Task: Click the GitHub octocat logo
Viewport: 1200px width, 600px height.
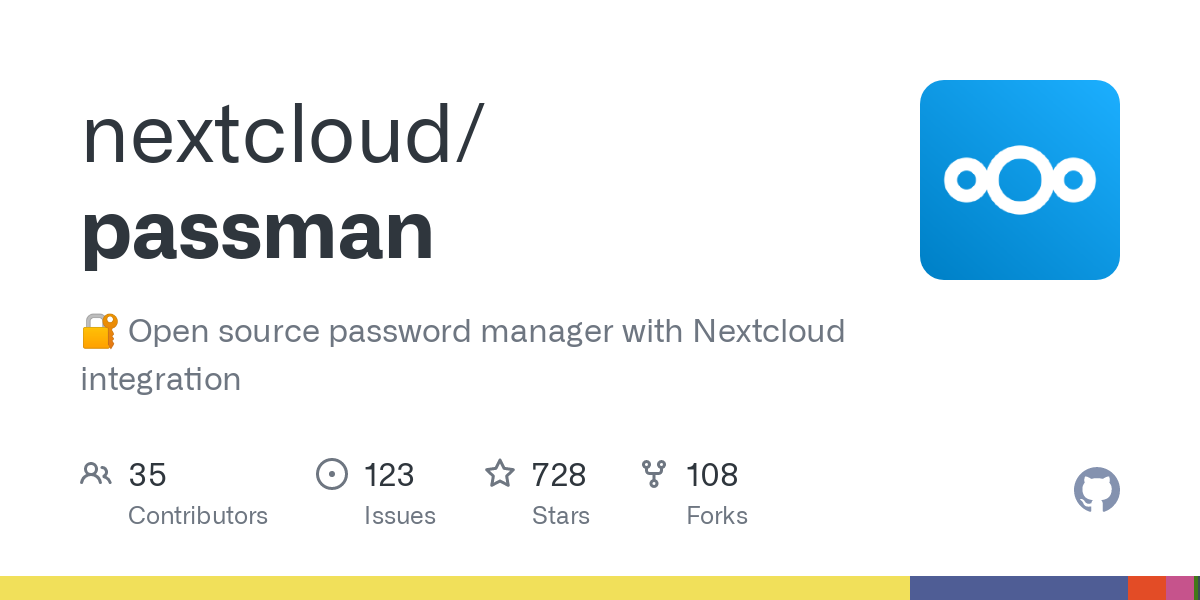Action: 1096,490
